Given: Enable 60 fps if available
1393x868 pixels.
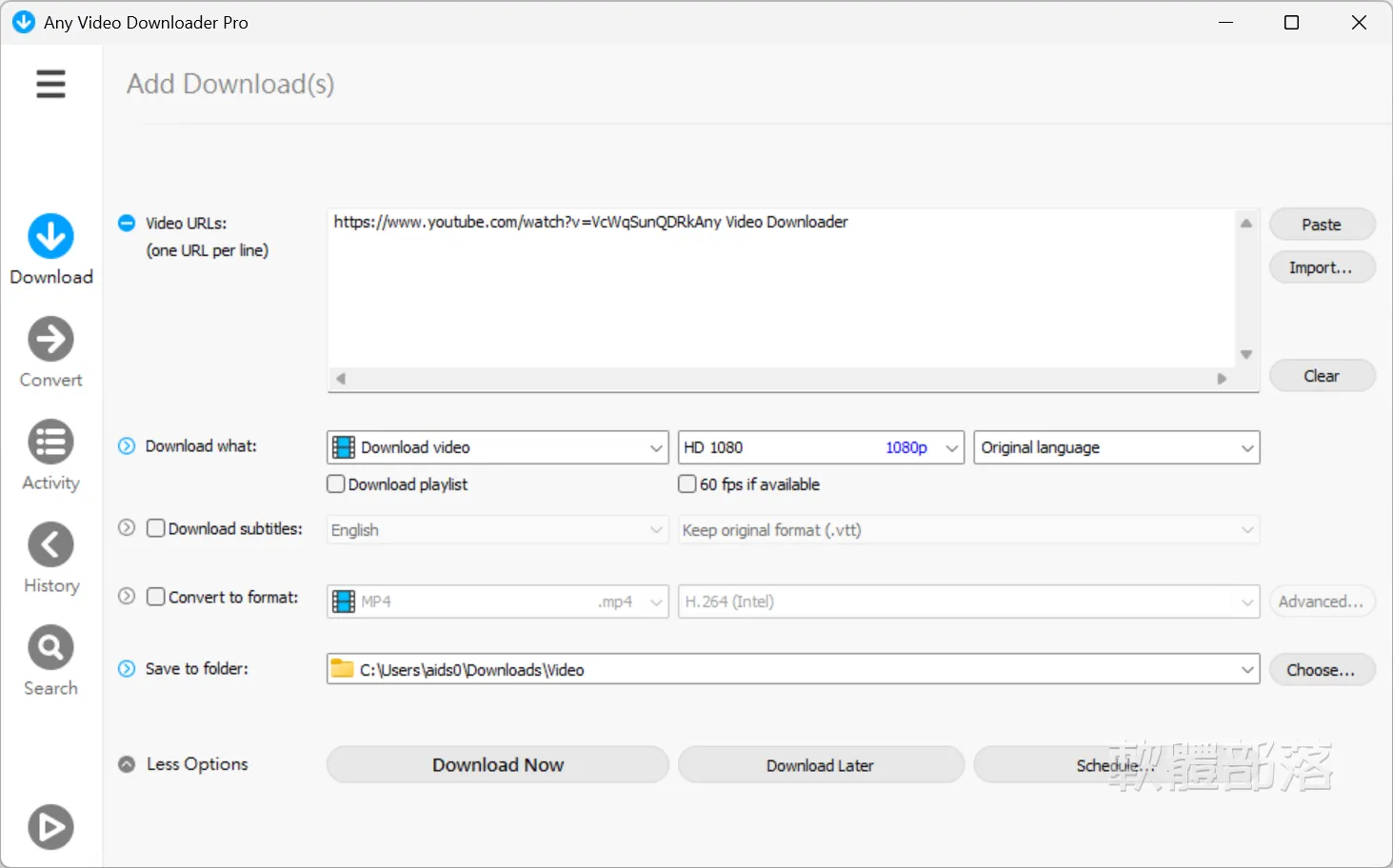Looking at the screenshot, I should [x=687, y=483].
